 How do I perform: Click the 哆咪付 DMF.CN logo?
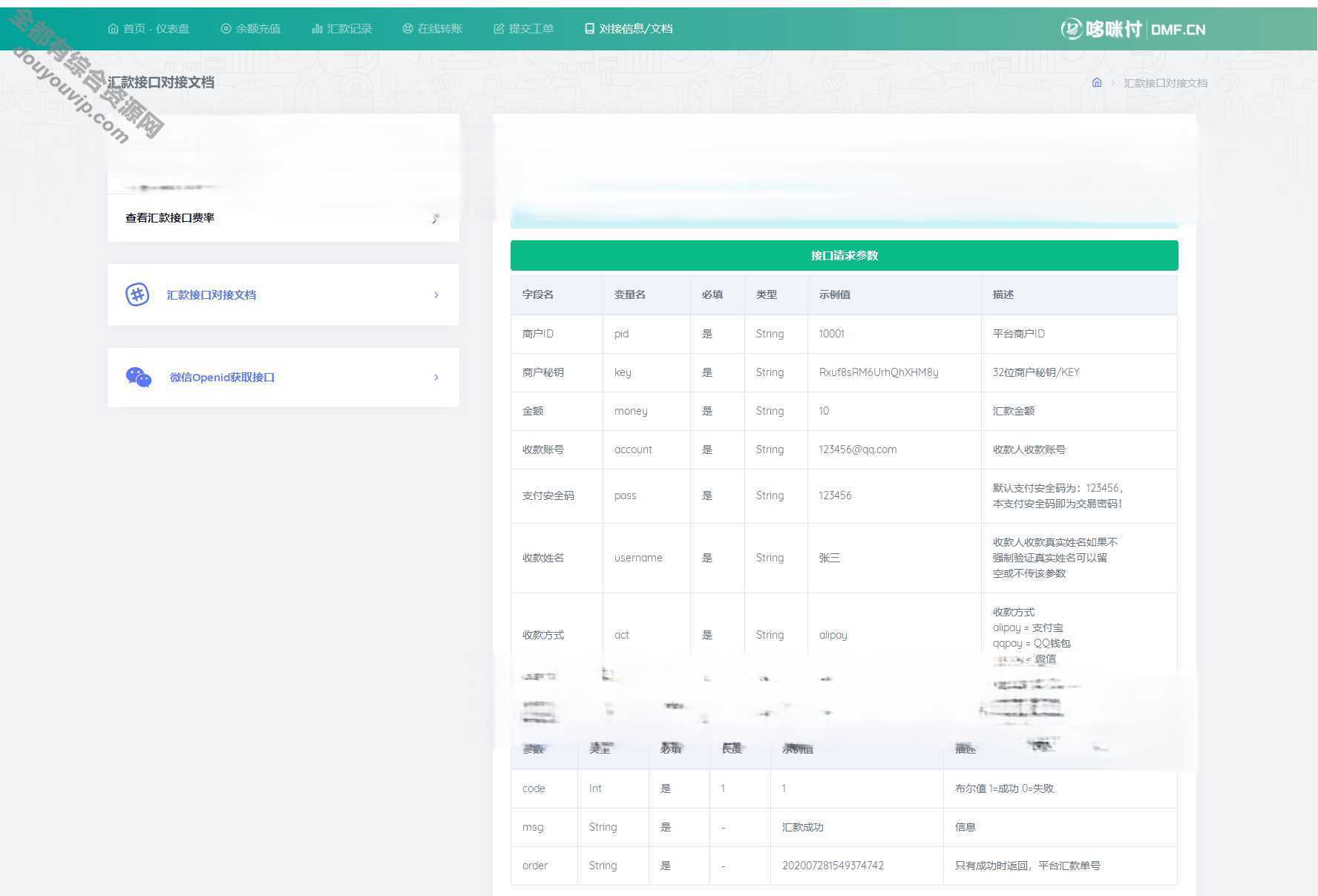pyautogui.click(x=1132, y=29)
